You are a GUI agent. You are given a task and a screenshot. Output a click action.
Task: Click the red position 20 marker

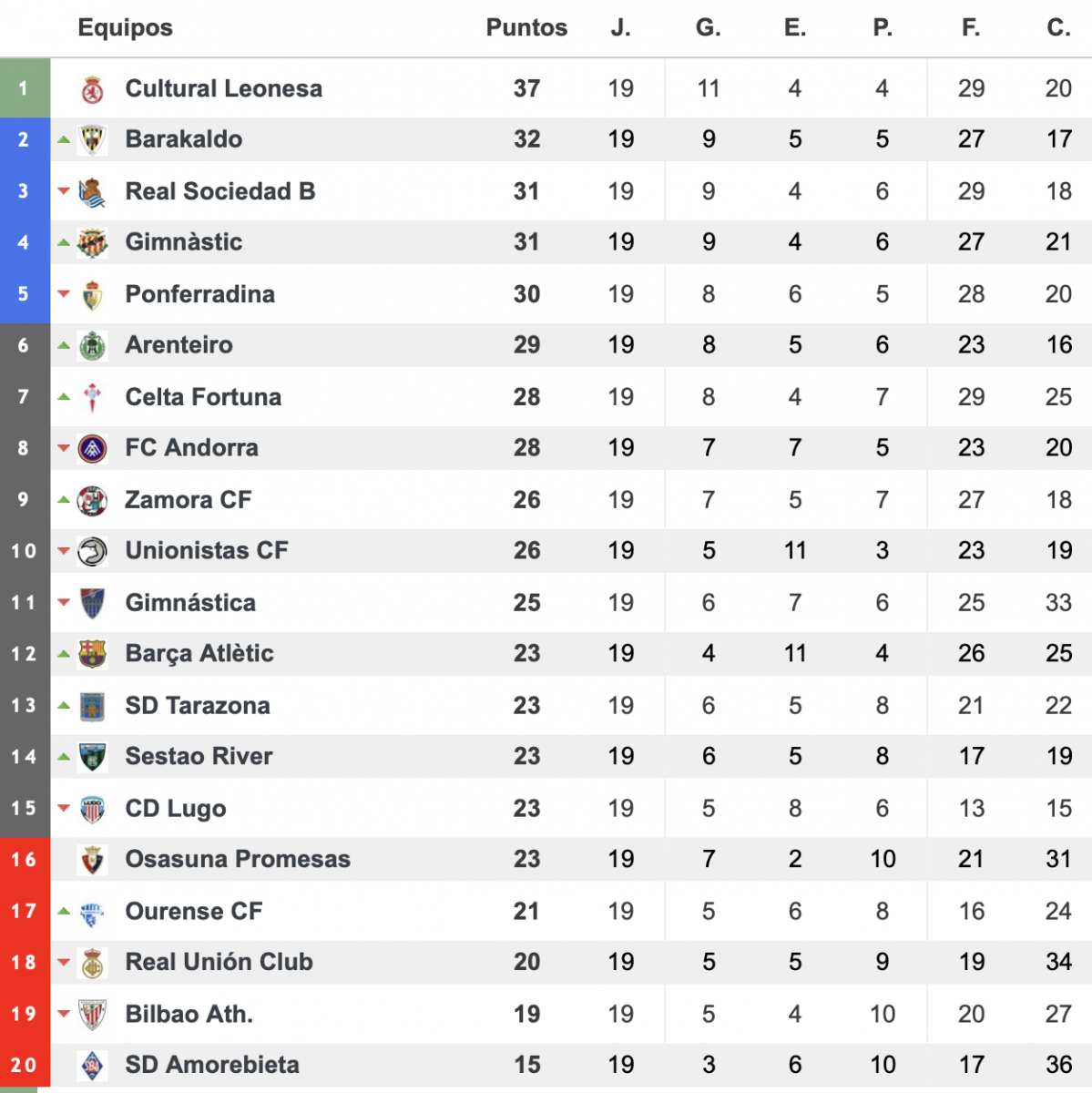point(25,1065)
